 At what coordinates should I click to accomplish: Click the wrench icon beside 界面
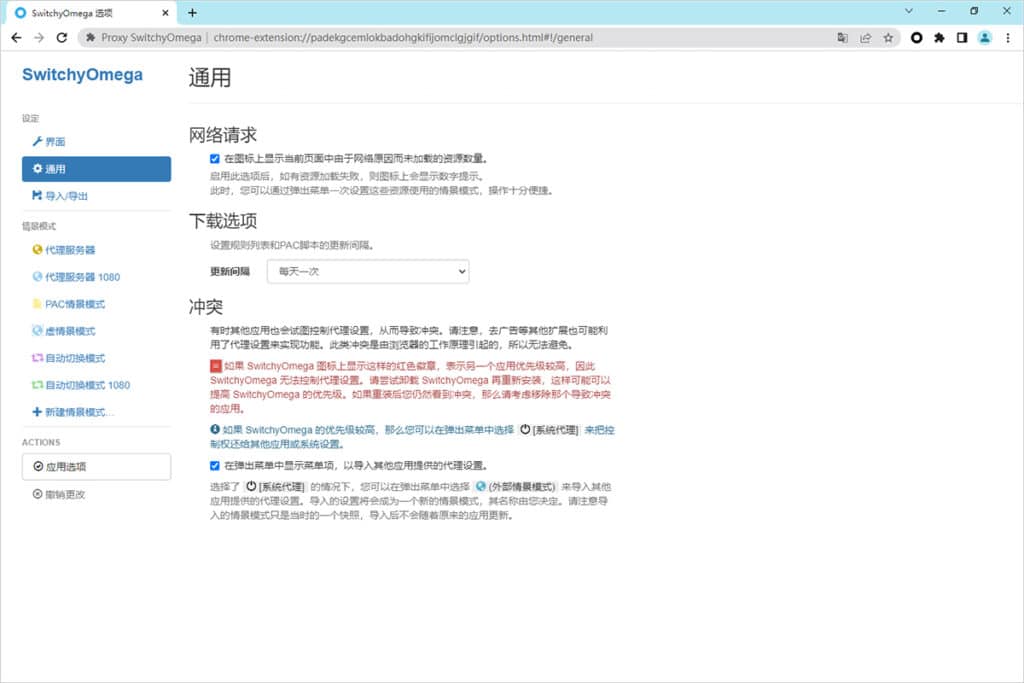click(x=37, y=142)
